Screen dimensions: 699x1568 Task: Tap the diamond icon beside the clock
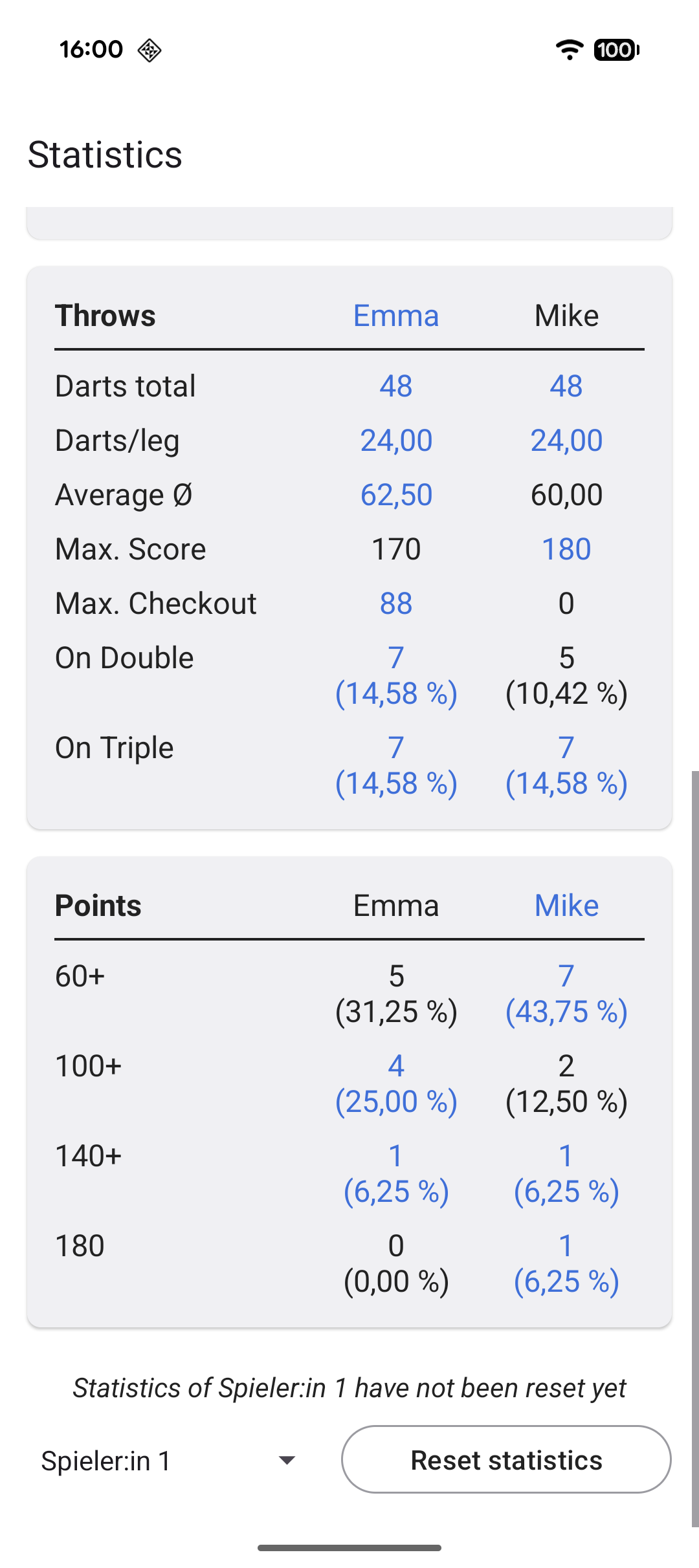pyautogui.click(x=150, y=50)
